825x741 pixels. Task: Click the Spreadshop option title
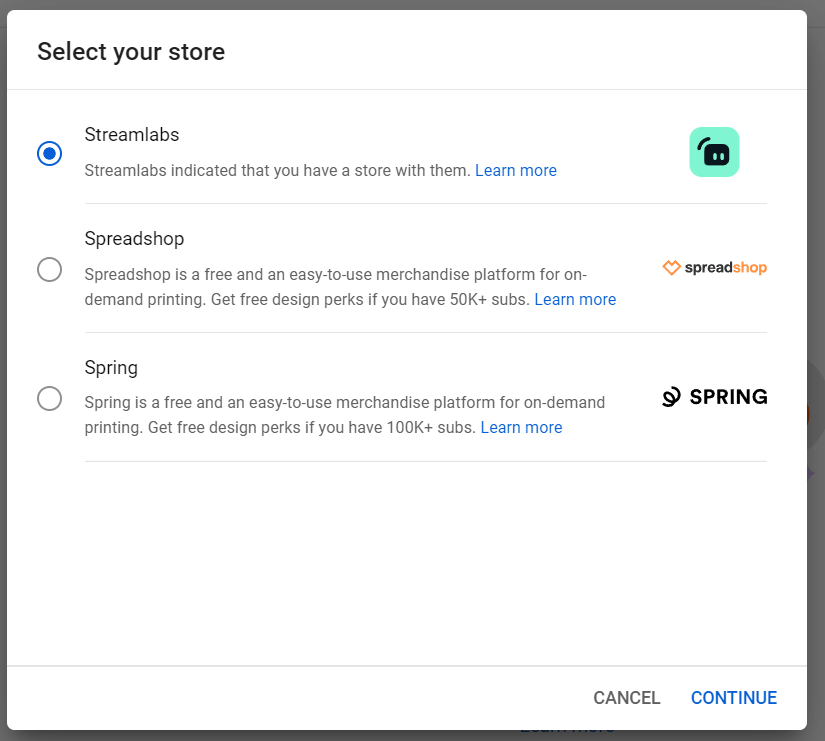point(134,239)
